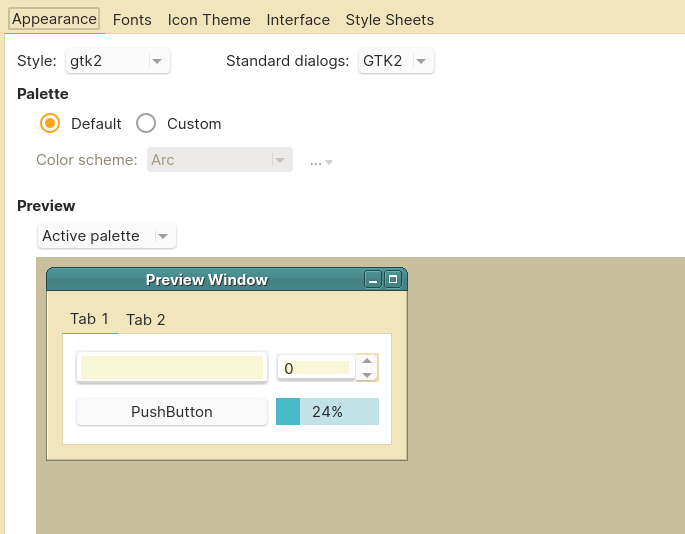Switch to the Fonts tab
Screen dimensions: 685x534
point(132,19)
